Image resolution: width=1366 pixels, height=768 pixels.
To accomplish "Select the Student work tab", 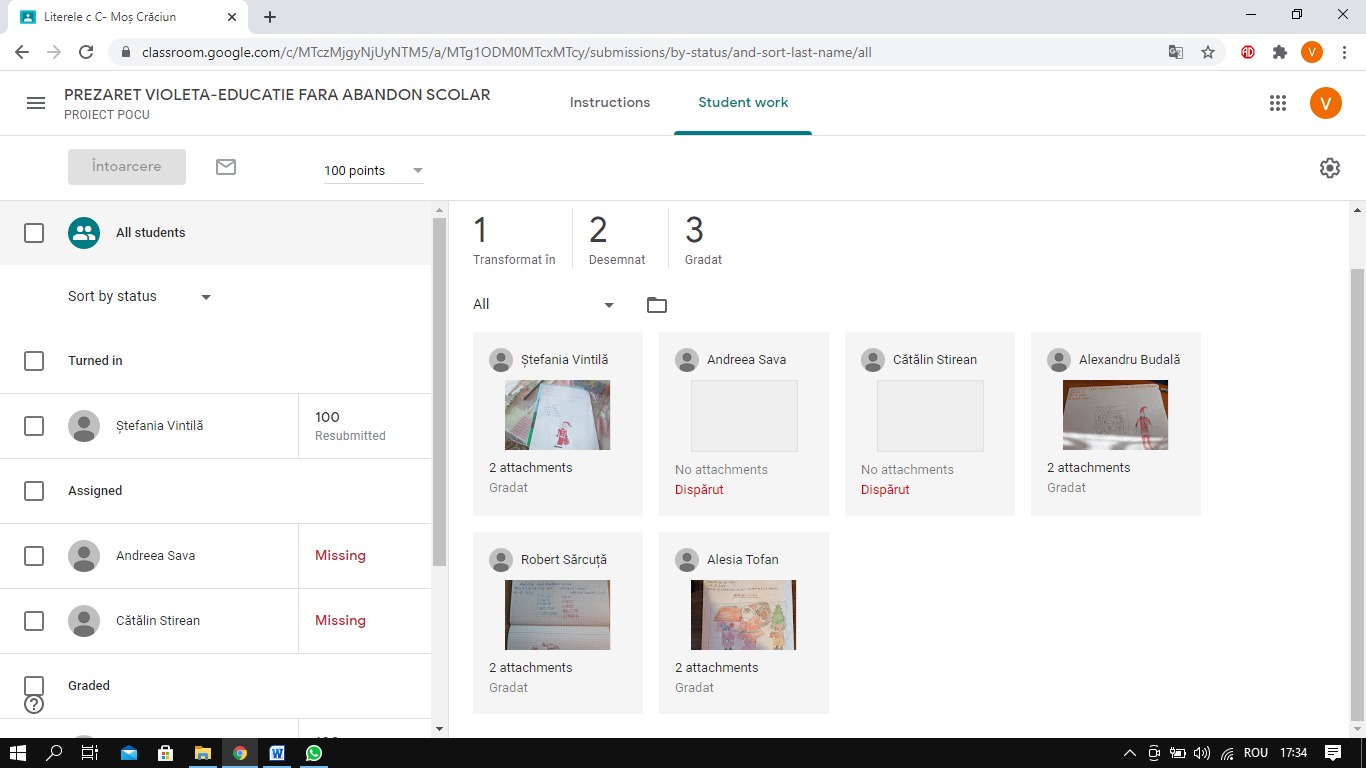I will click(x=743, y=103).
